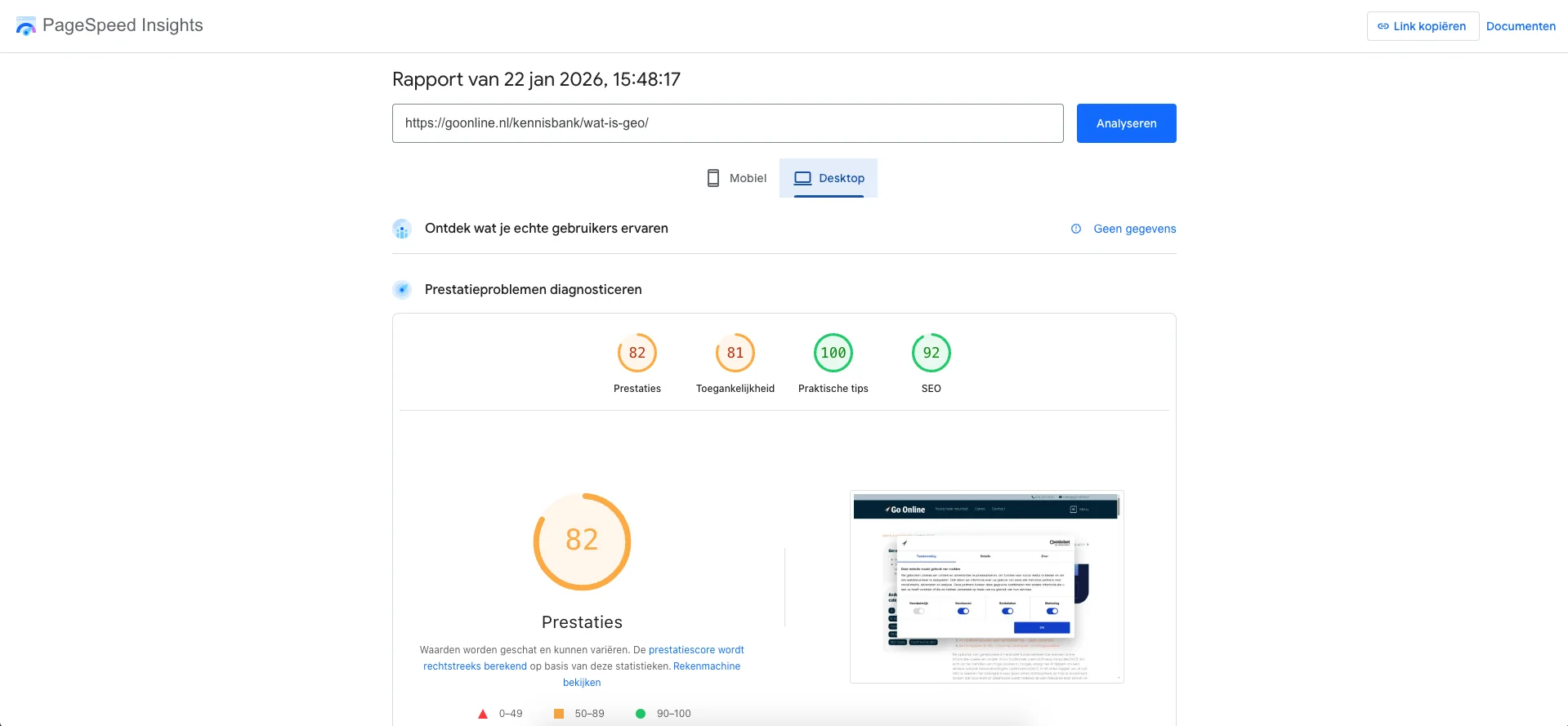Jump to the Praktische tips score 100
Viewport: 1568px width, 726px height.
(x=833, y=353)
